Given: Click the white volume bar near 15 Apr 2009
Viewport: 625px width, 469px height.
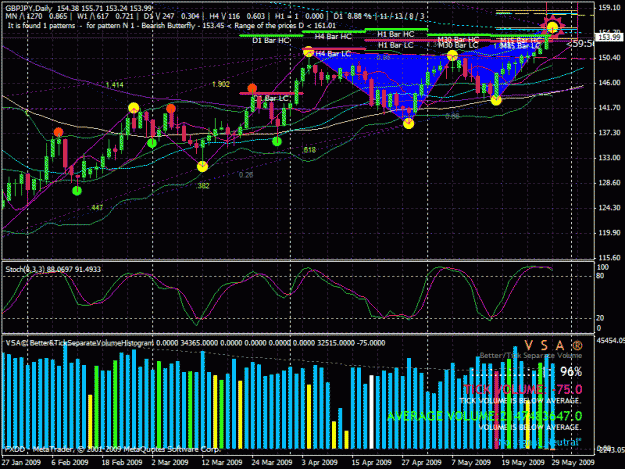Looking at the screenshot, I should coord(372,412).
